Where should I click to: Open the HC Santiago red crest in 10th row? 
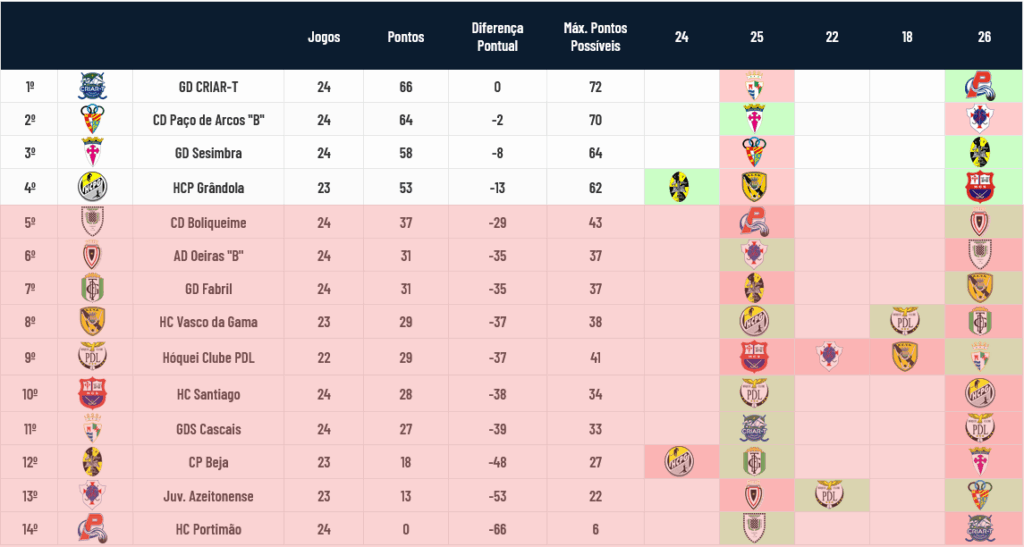coord(92,394)
